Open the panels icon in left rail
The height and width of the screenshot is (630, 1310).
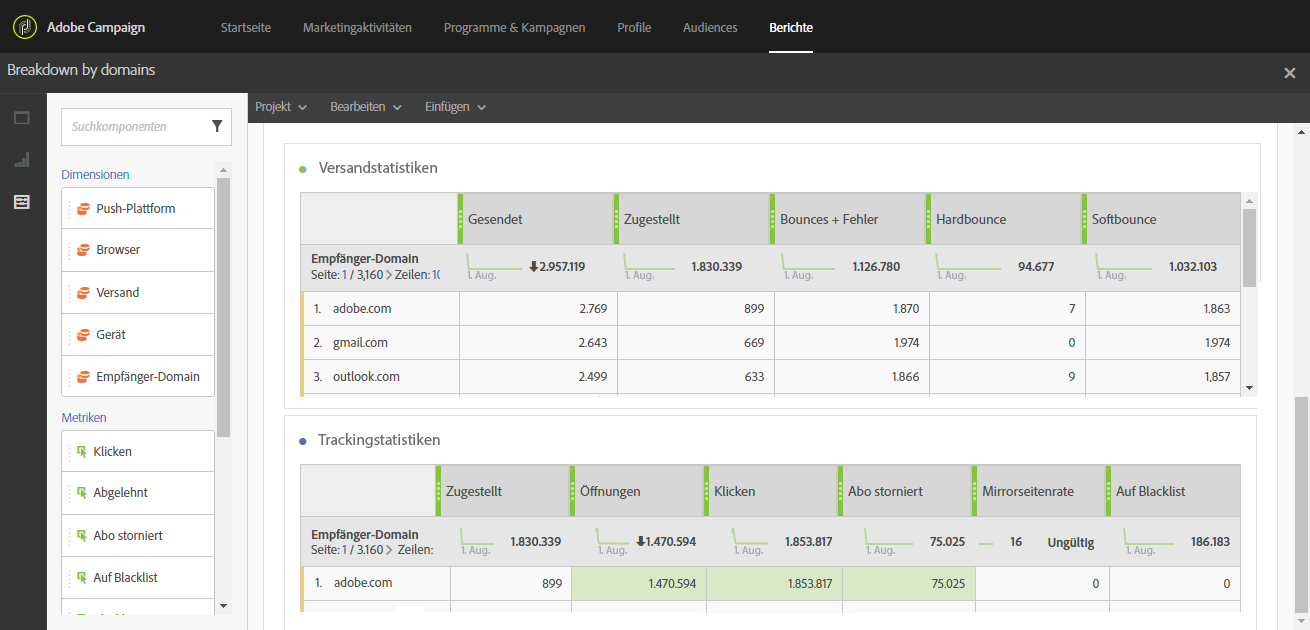pos(22,118)
